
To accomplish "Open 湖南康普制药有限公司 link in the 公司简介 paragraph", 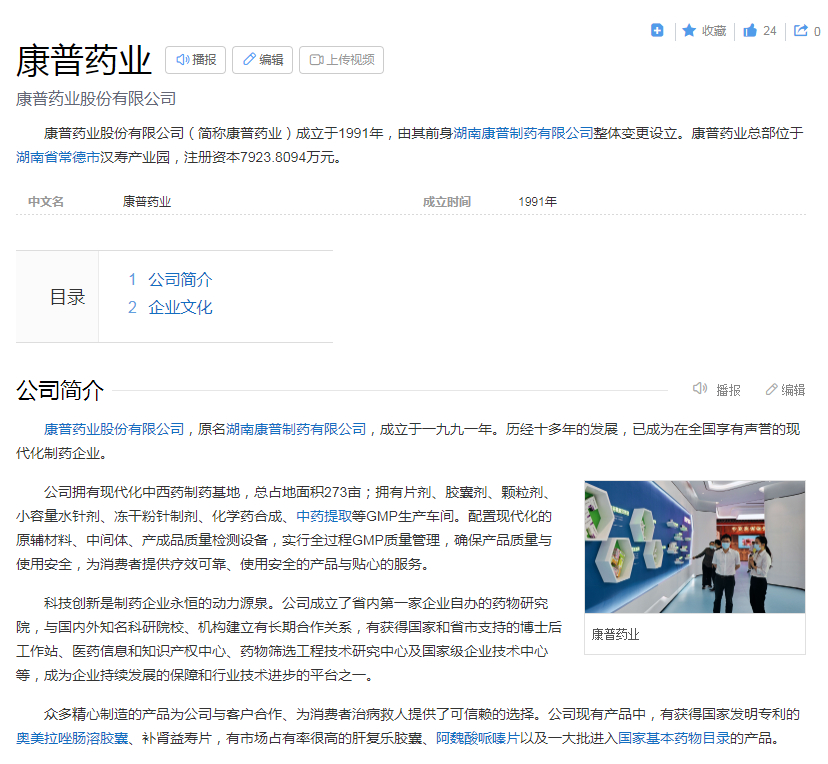I will click(x=296, y=429).
